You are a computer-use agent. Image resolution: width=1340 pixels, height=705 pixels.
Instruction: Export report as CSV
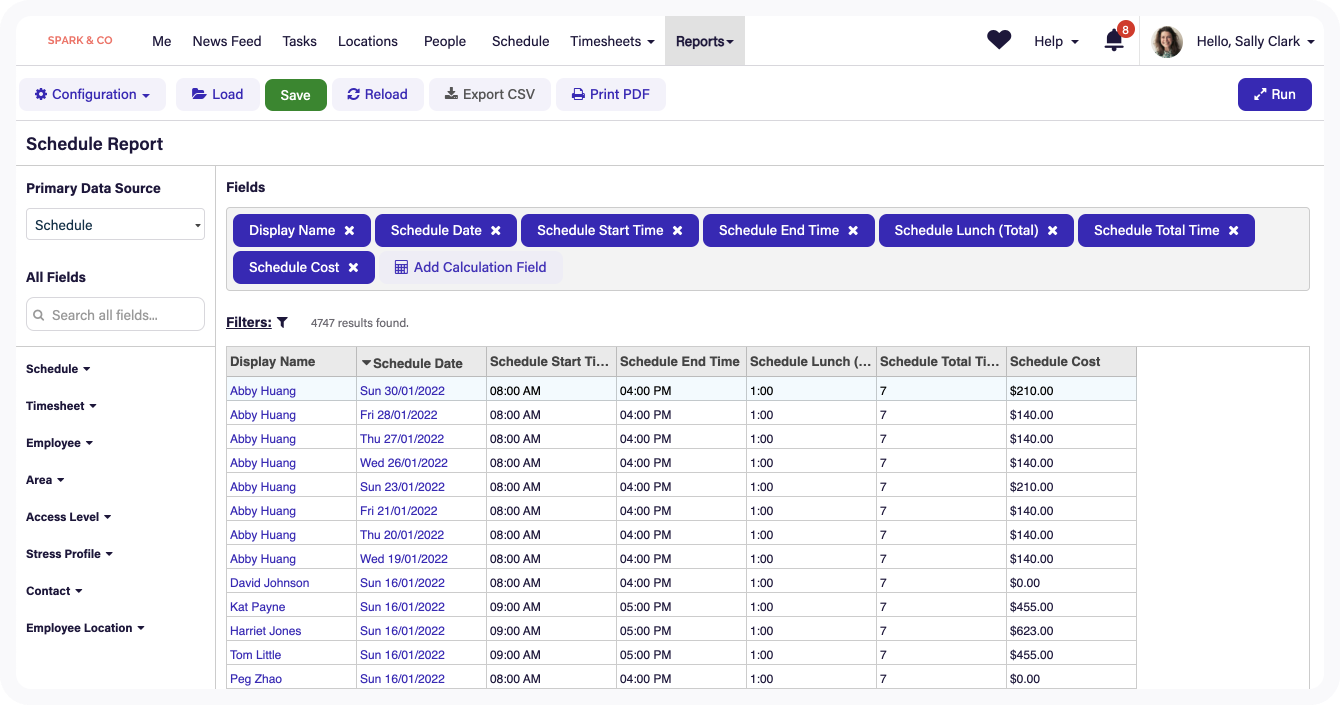pos(489,94)
